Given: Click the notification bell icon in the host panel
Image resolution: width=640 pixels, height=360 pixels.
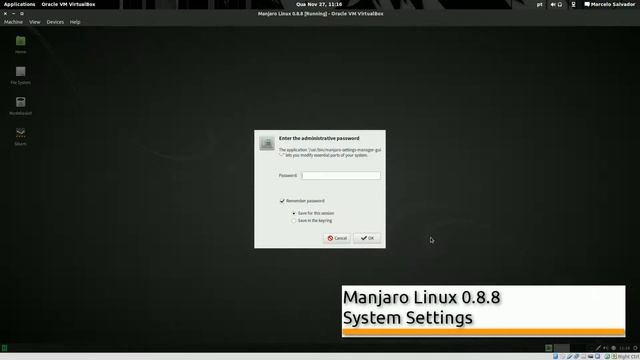Looking at the screenshot, I should click(560, 4).
